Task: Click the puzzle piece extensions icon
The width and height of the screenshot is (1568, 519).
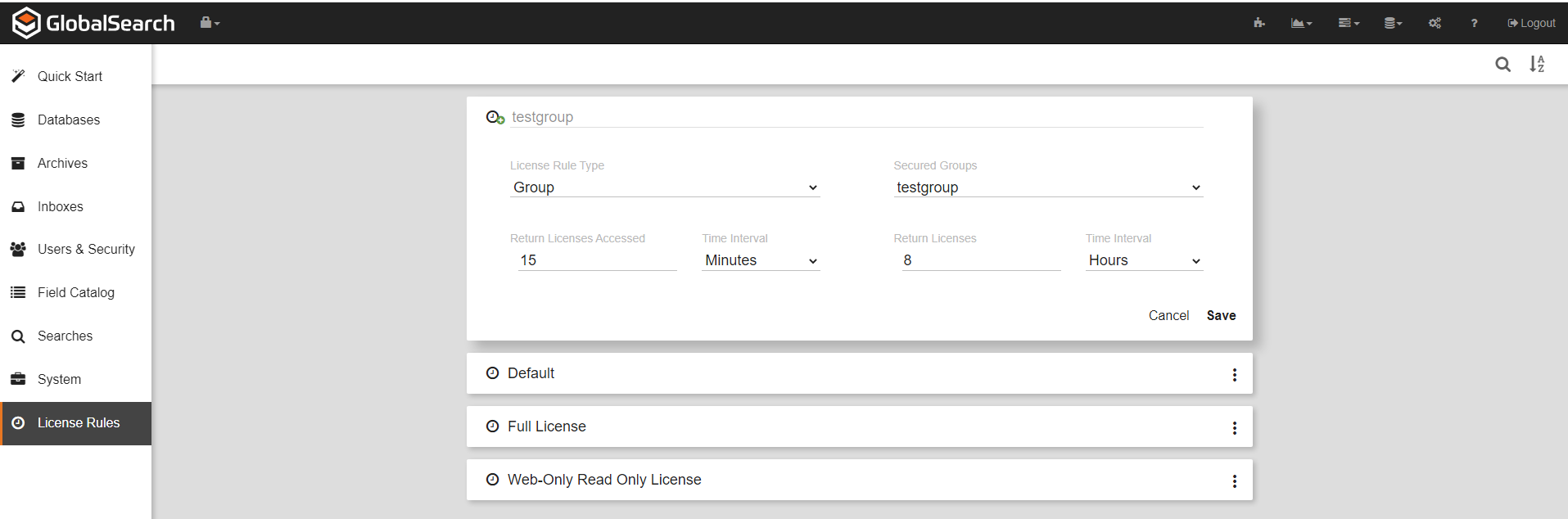Action: (x=1258, y=23)
